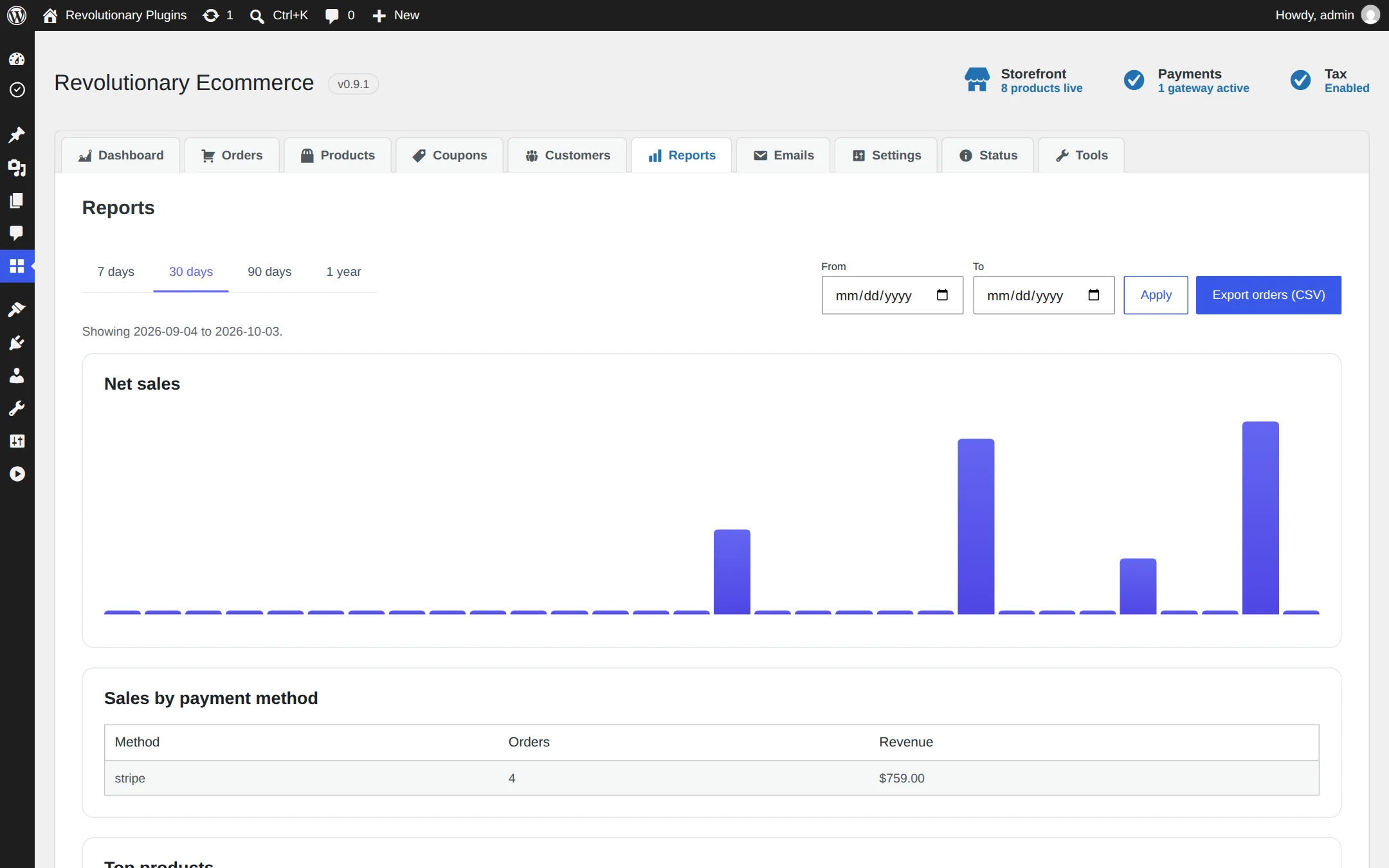Open the Tools wrench sidebar icon
1389x868 pixels.
pos(17,408)
